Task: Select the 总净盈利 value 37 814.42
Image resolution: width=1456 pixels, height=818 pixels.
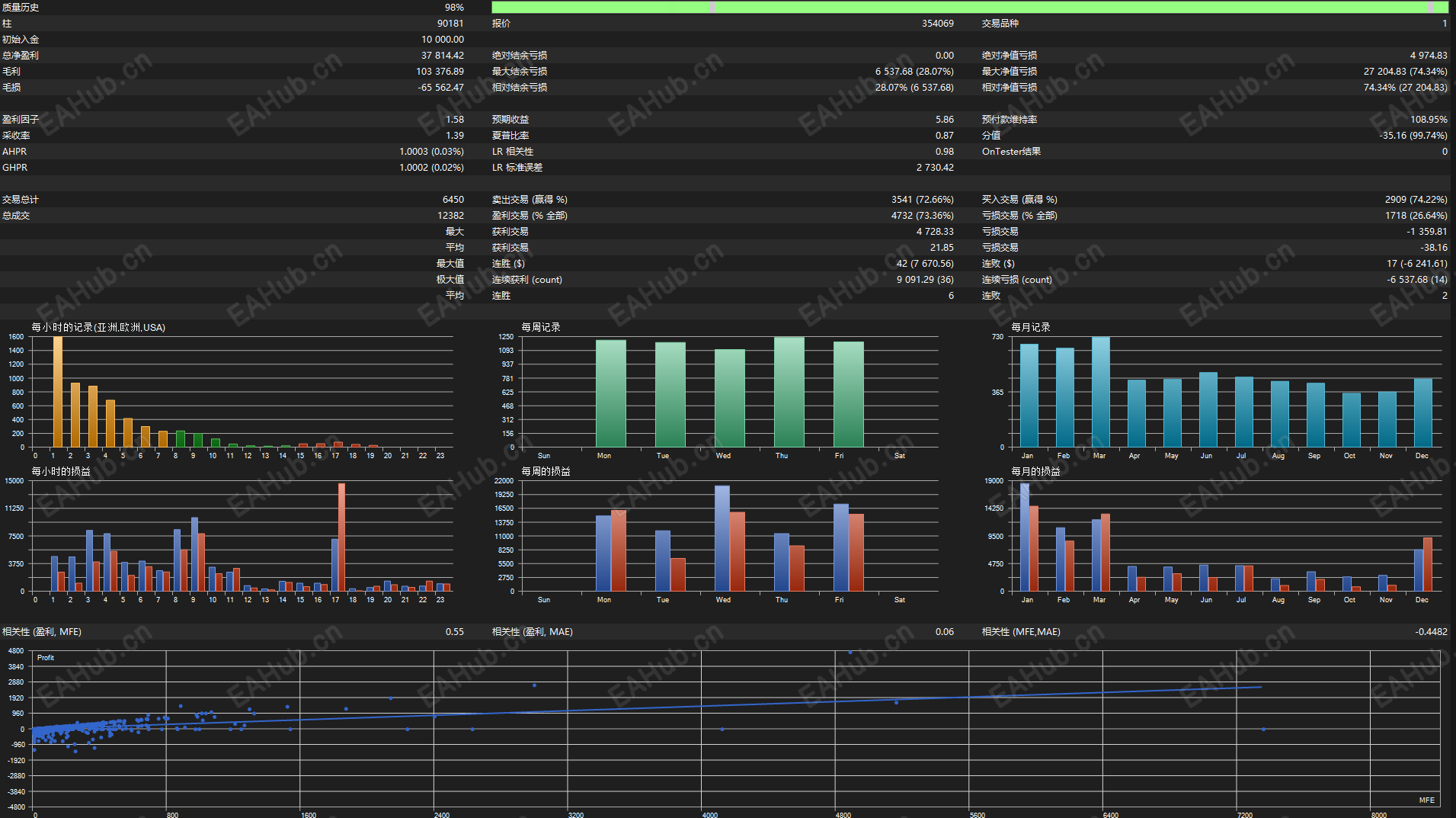Action: 443,56
